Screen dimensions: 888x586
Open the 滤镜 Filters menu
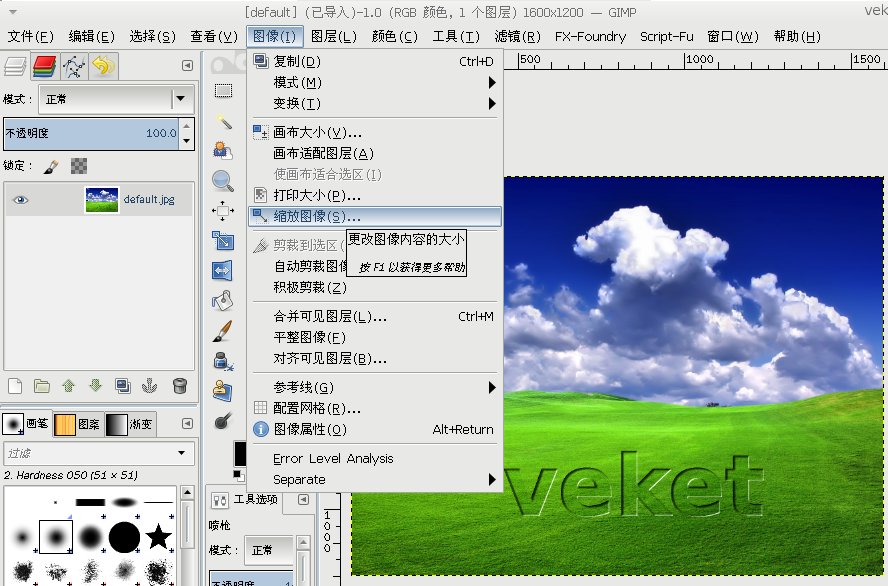518,37
